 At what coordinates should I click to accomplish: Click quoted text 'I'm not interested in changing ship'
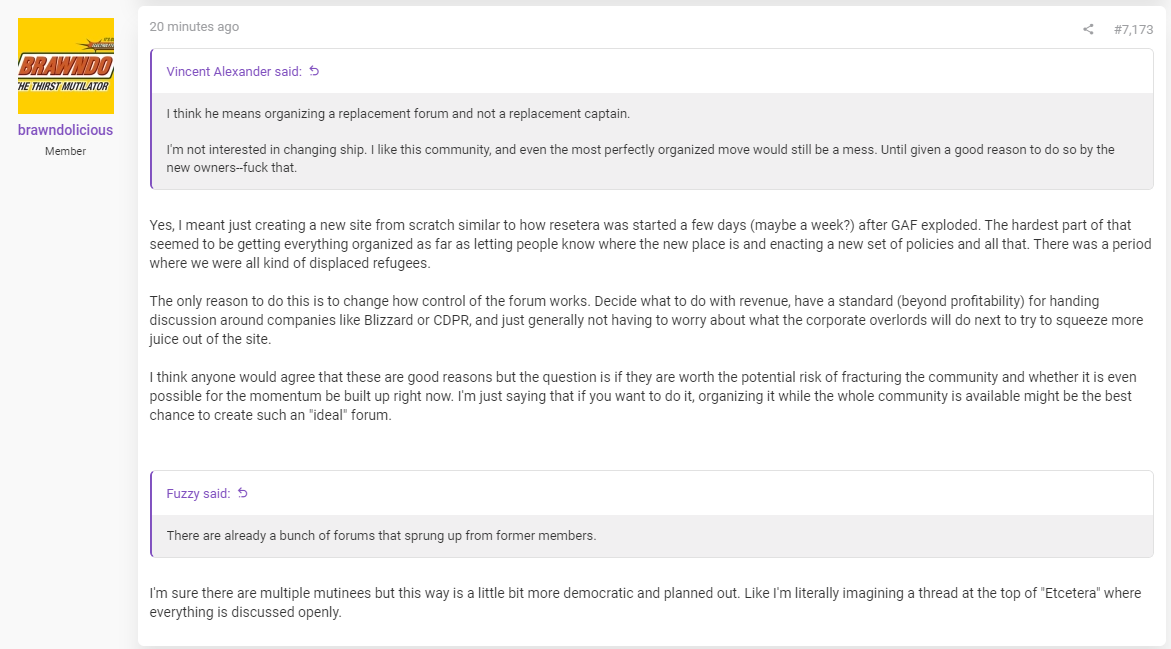(x=640, y=158)
